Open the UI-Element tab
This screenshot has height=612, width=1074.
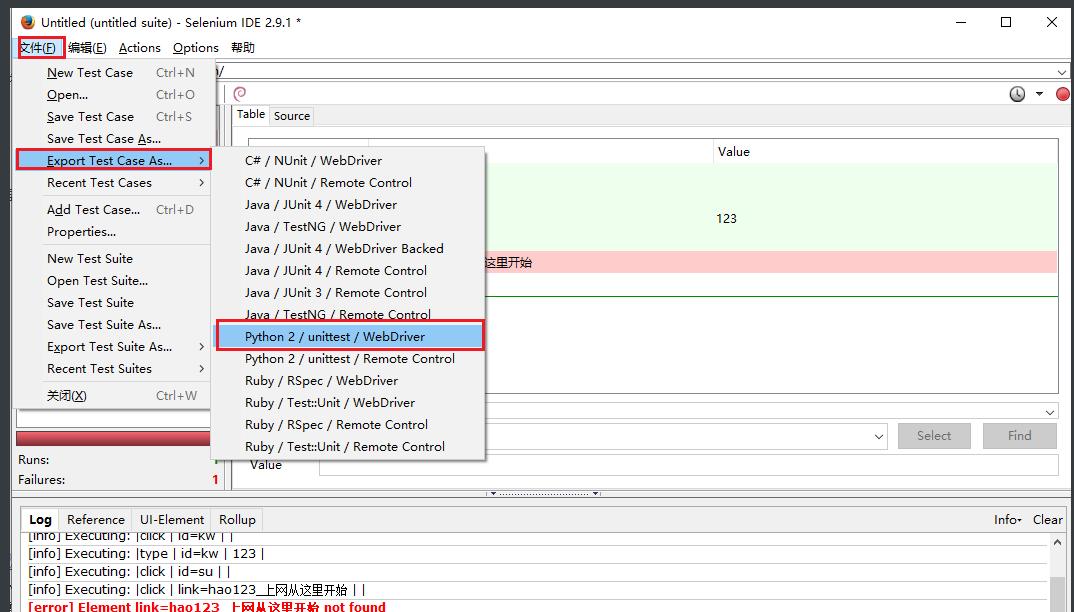(172, 519)
